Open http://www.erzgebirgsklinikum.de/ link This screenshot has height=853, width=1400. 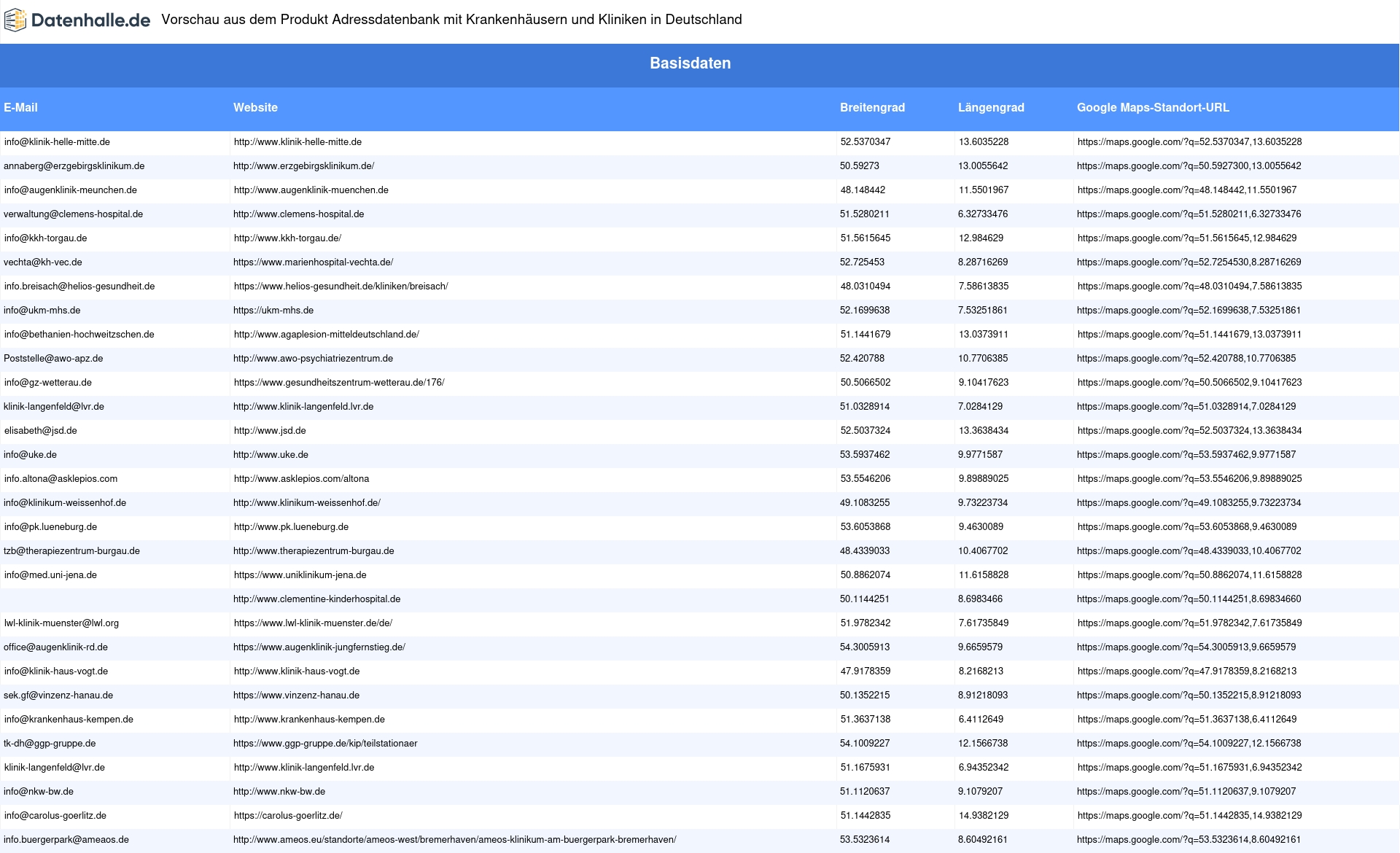click(x=303, y=166)
